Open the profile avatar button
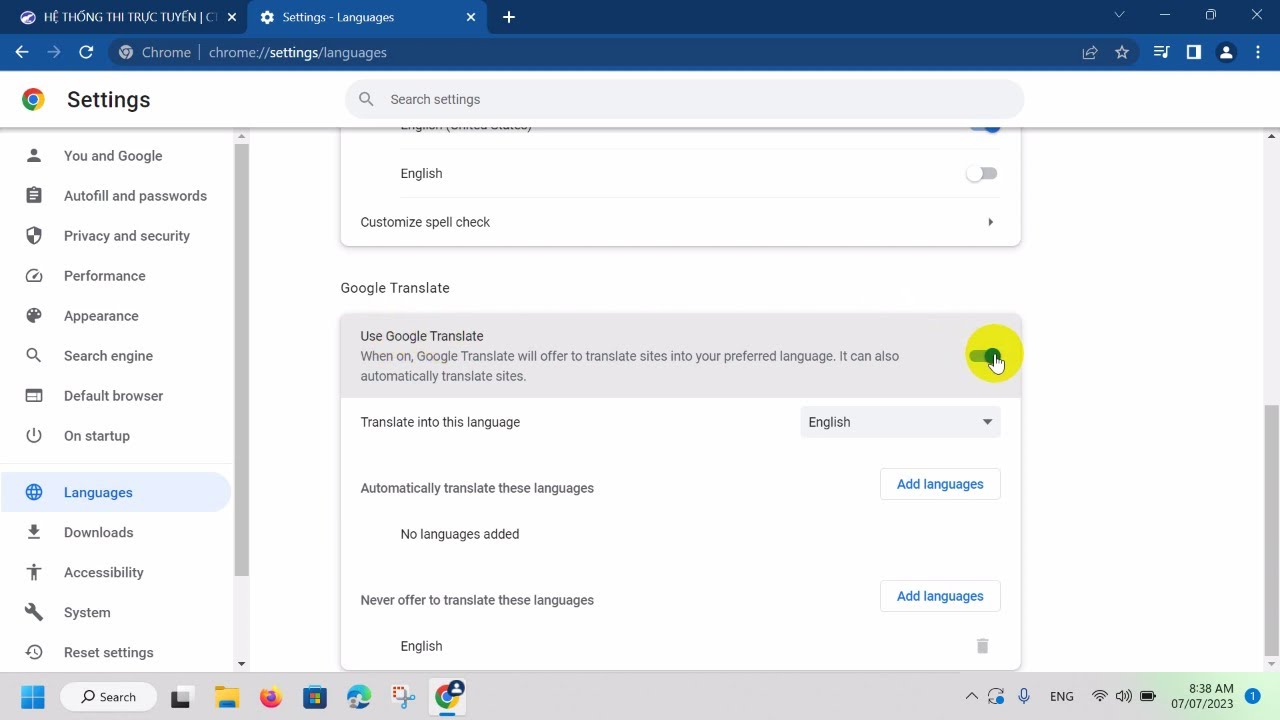The height and width of the screenshot is (720, 1280). pyautogui.click(x=1226, y=52)
